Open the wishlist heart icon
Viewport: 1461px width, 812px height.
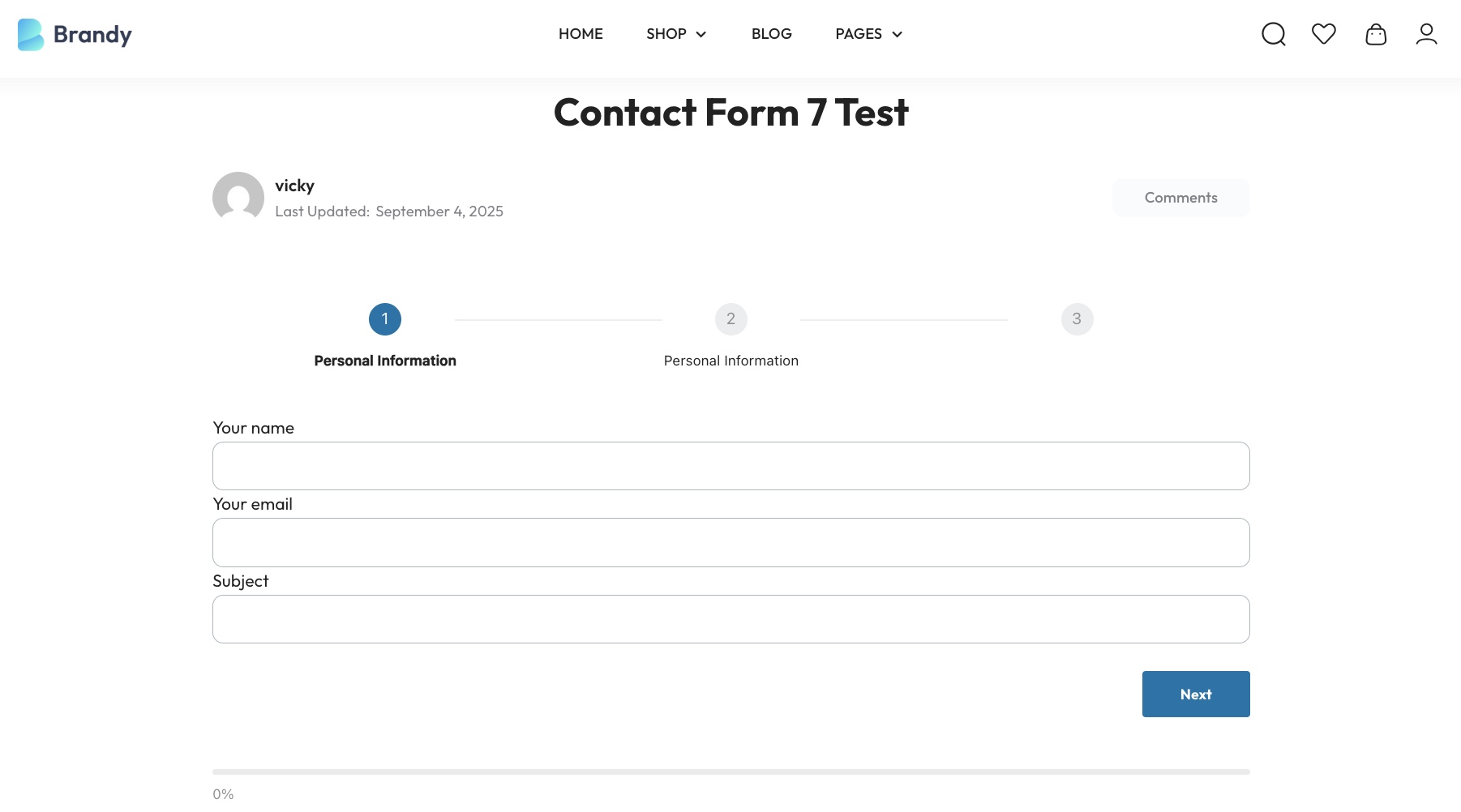click(1324, 34)
